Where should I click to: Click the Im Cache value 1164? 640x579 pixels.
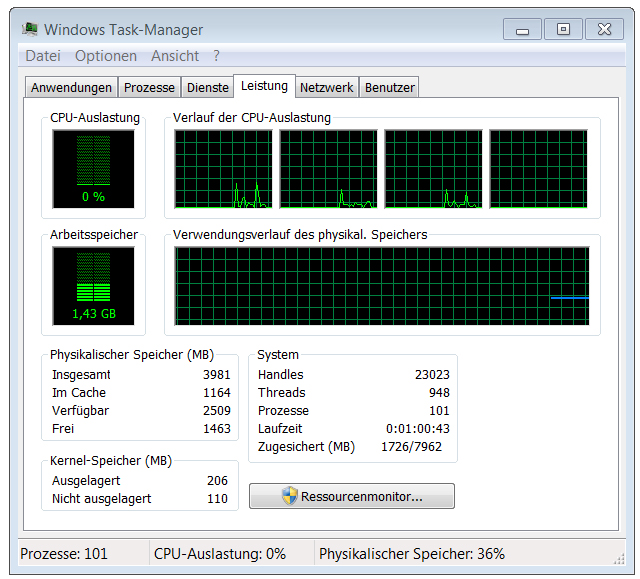pos(217,393)
